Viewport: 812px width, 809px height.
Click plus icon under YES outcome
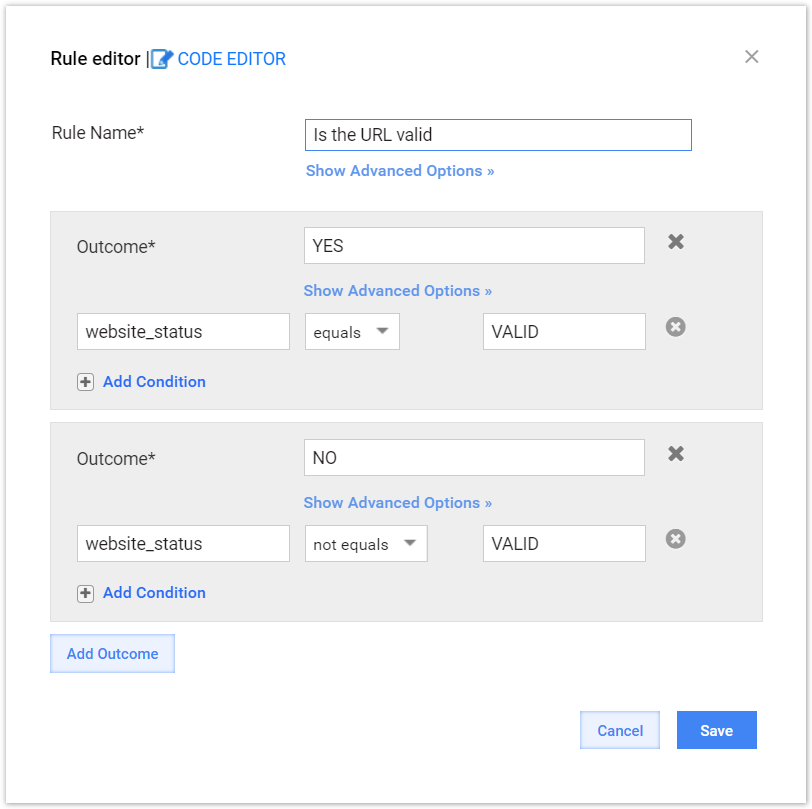click(85, 382)
